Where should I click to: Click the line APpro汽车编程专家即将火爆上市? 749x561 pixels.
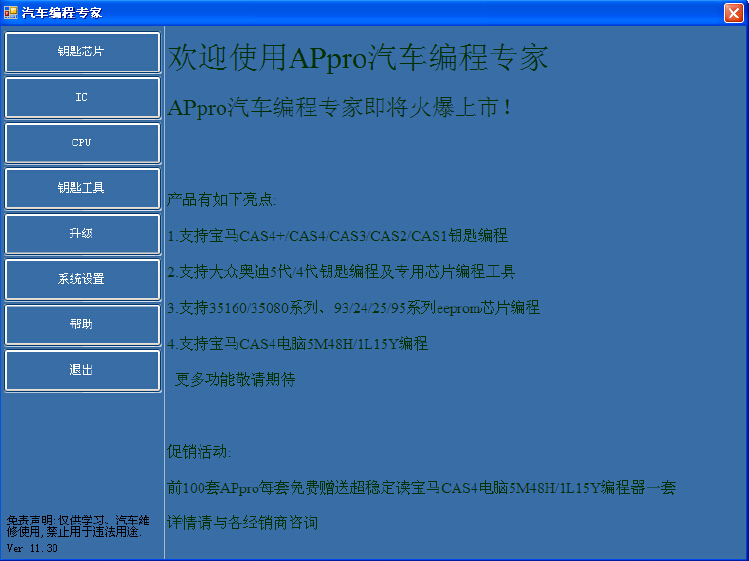pyautogui.click(x=340, y=108)
